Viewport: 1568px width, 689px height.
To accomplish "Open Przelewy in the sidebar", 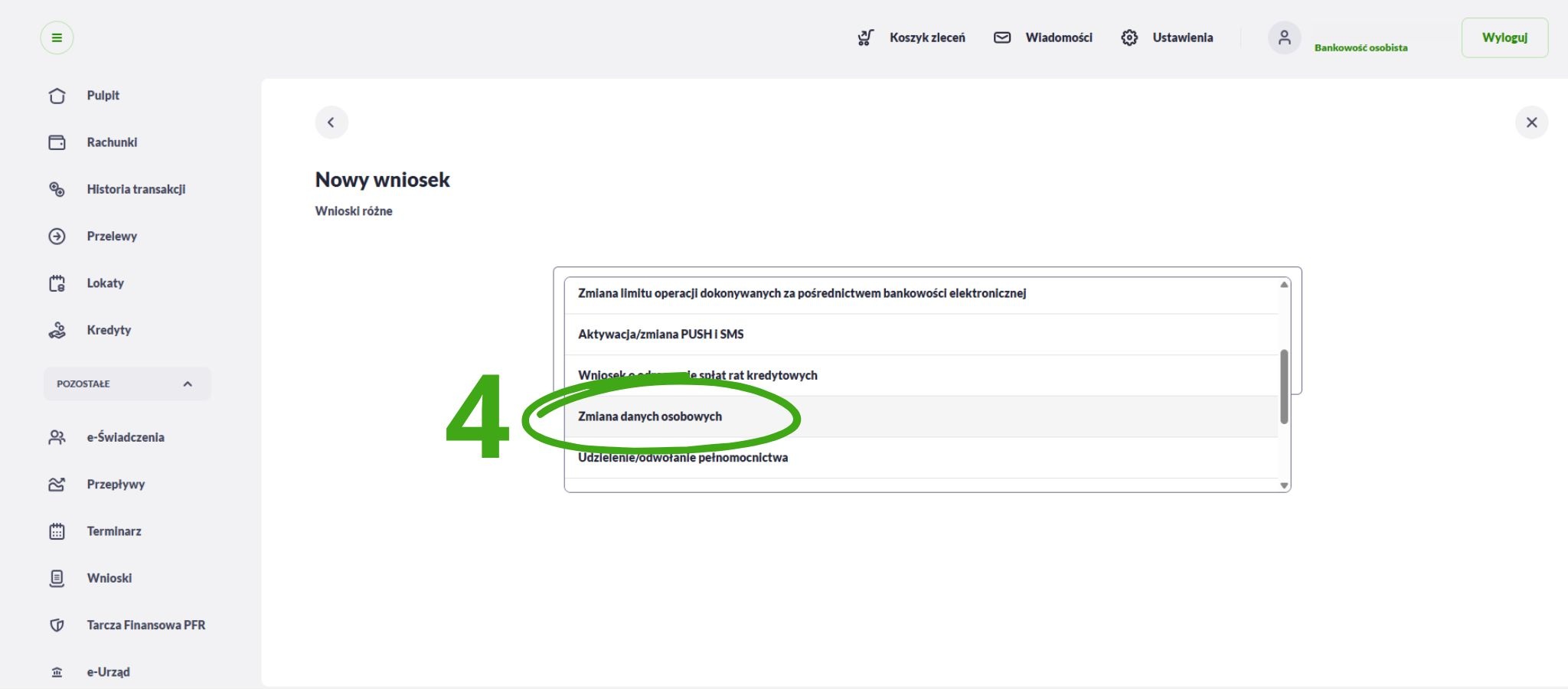I will [112, 236].
